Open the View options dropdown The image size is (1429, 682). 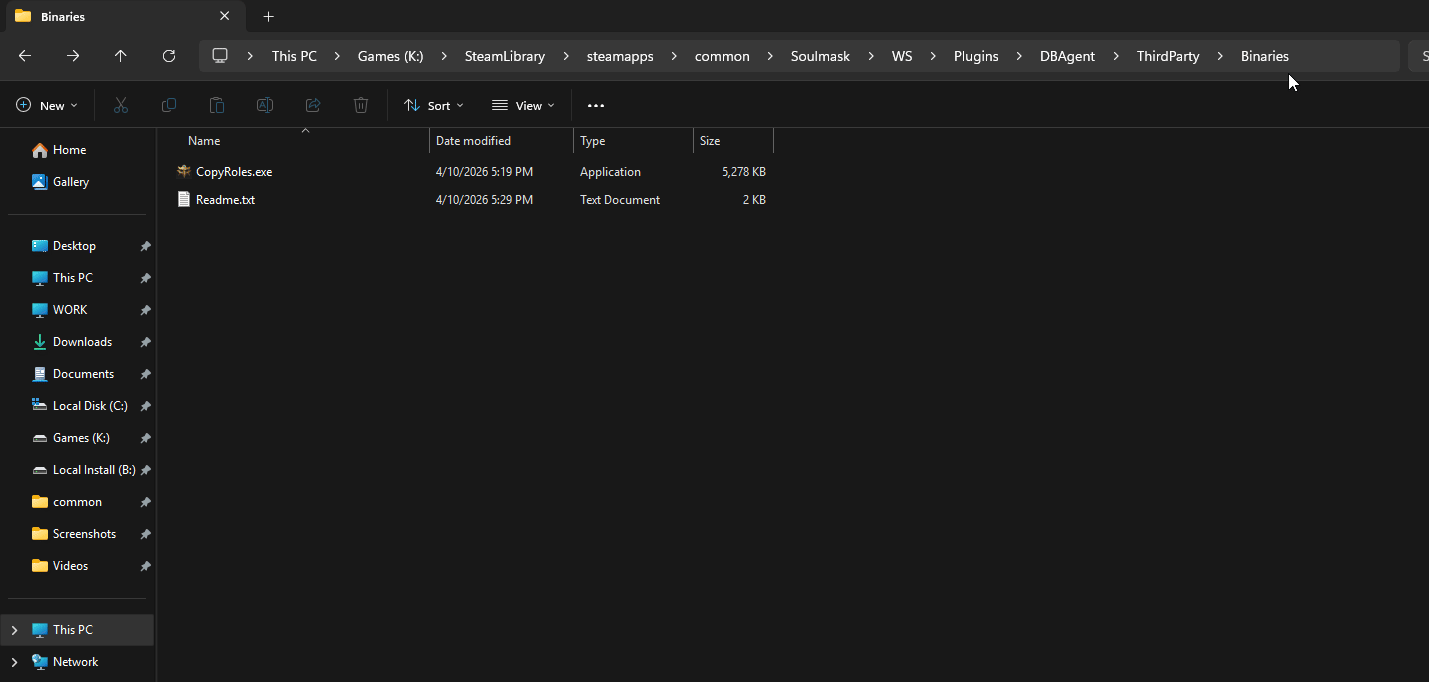523,105
